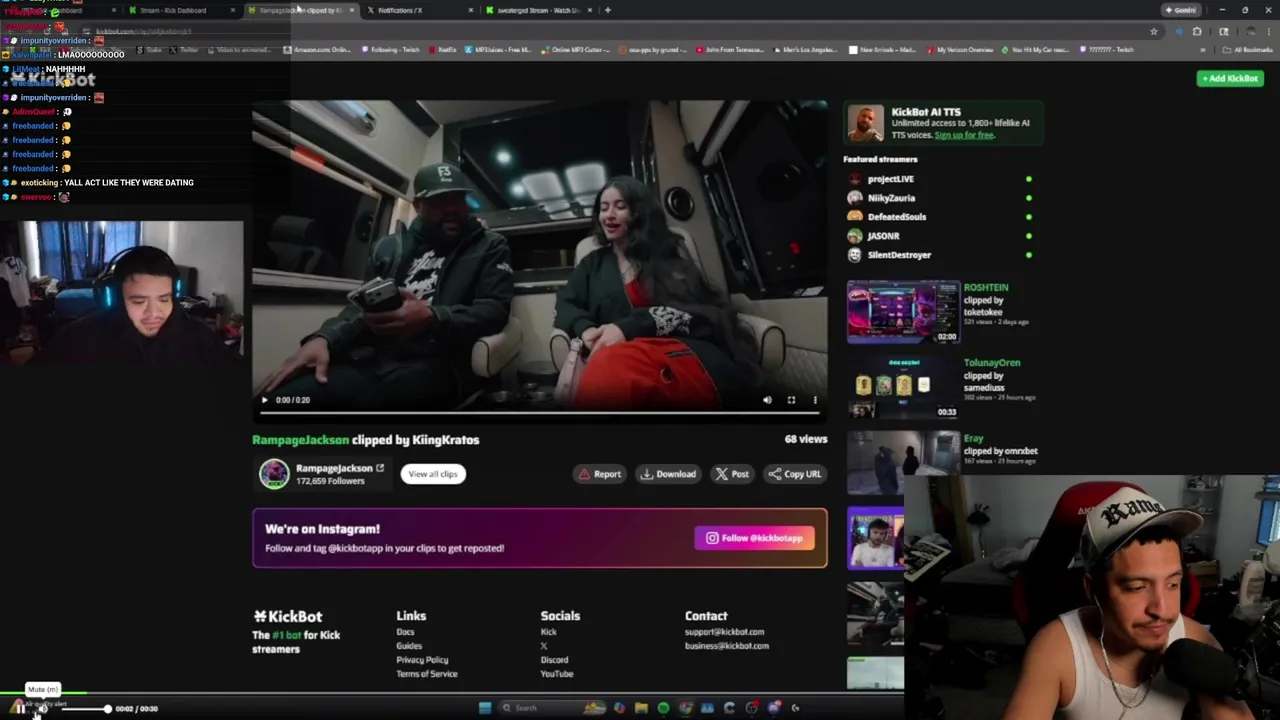This screenshot has width=1280, height=720.
Task: Click the TolunayOren streamer name
Action: click(992, 363)
